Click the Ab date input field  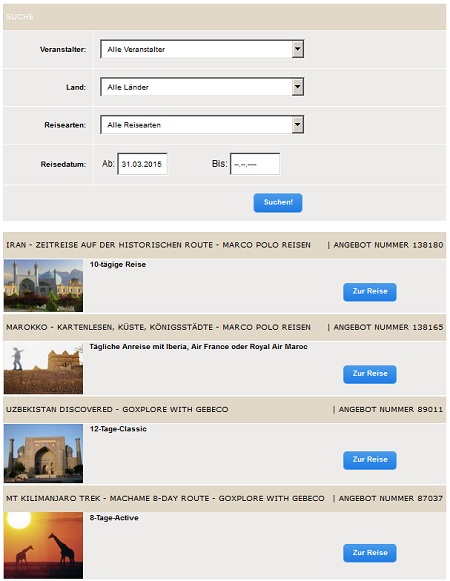tap(142, 164)
